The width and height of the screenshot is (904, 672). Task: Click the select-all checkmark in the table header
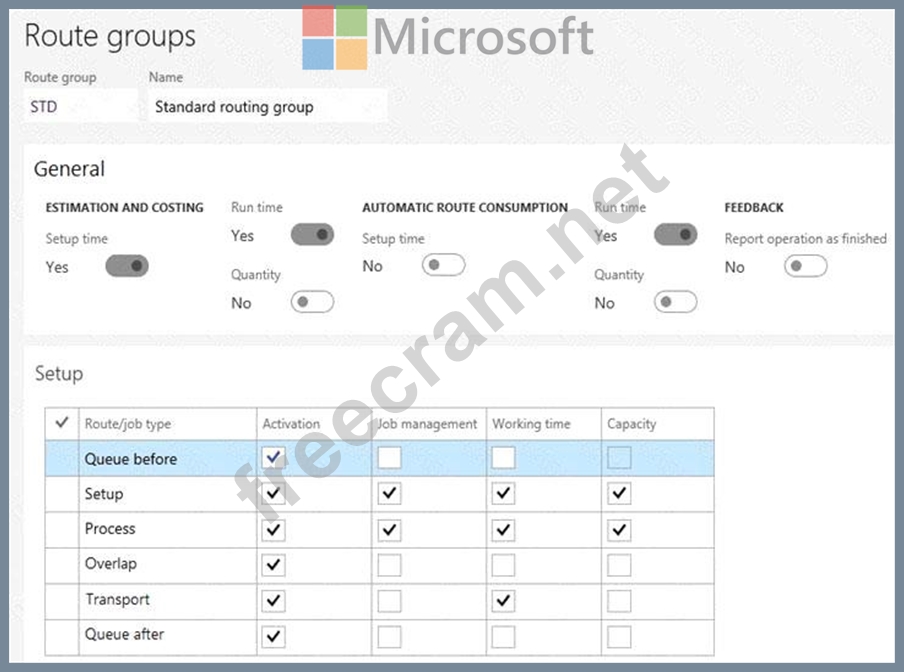click(62, 423)
